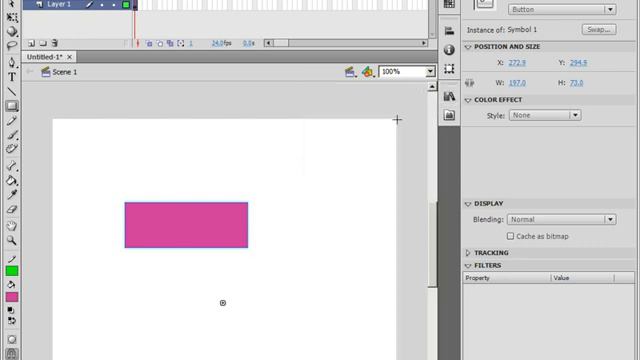
Task: Toggle Onion Skin Outlines
Action: [160, 43]
